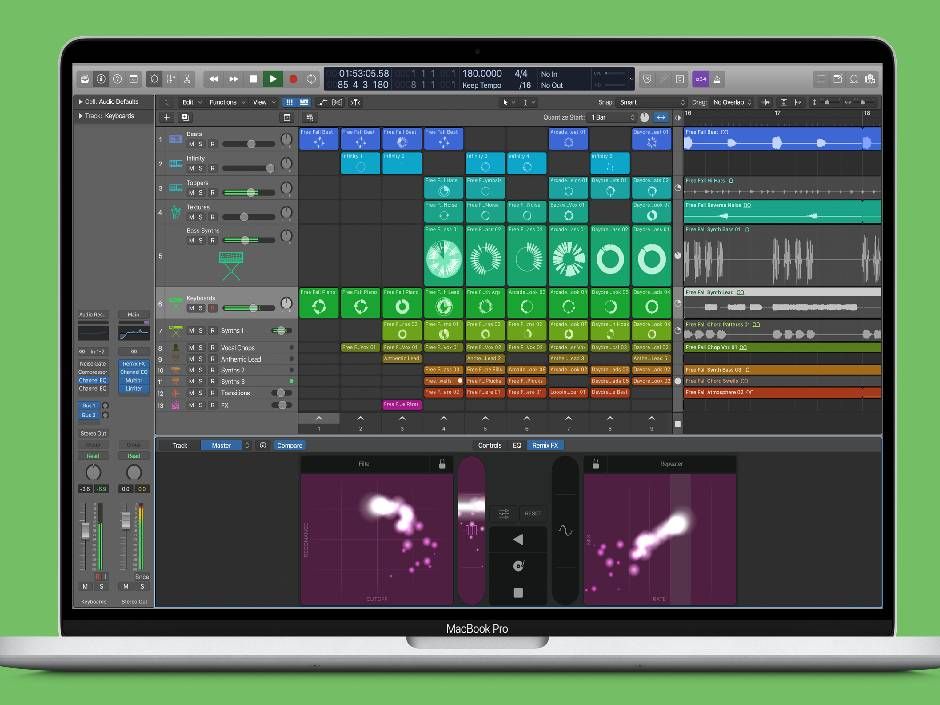
Task: Click the Rewind transport button
Action: [x=214, y=79]
